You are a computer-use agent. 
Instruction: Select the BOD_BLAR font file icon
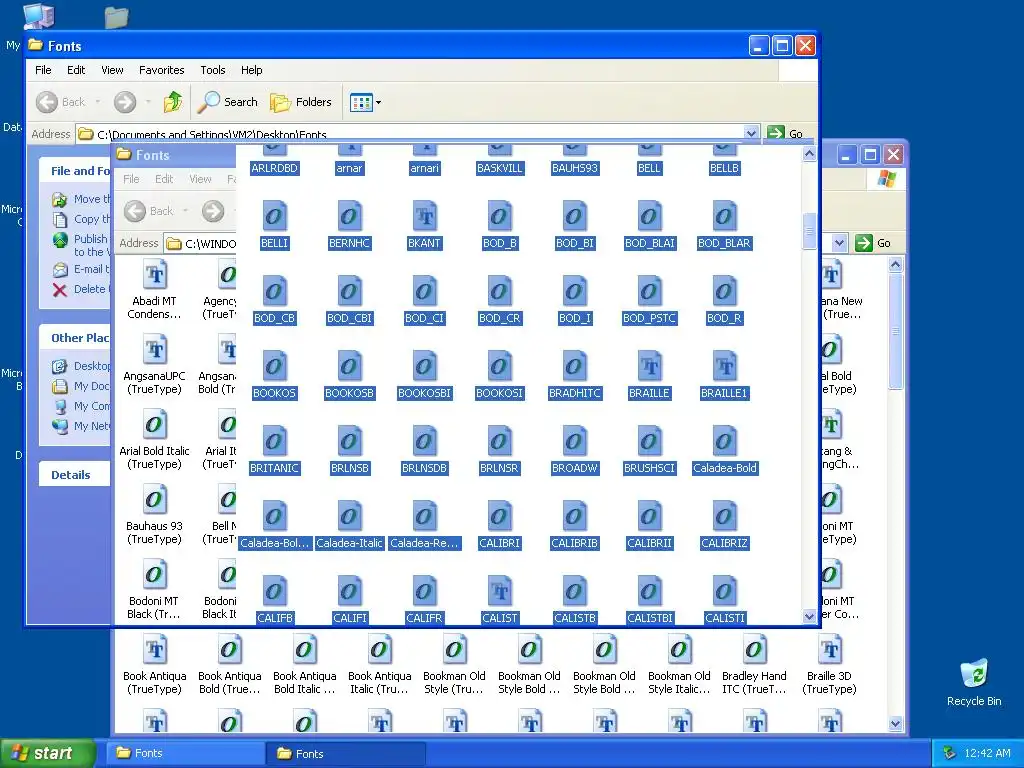pyautogui.click(x=724, y=217)
